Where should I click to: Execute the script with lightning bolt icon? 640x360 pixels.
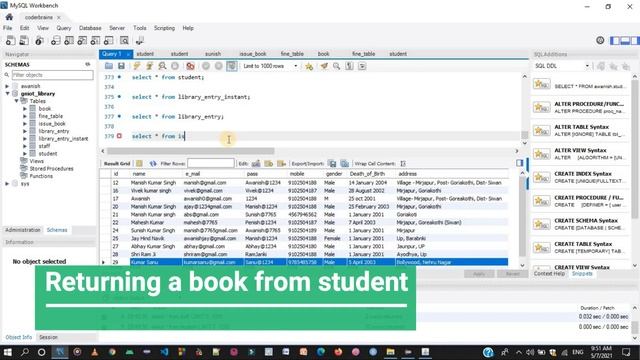click(x=136, y=66)
